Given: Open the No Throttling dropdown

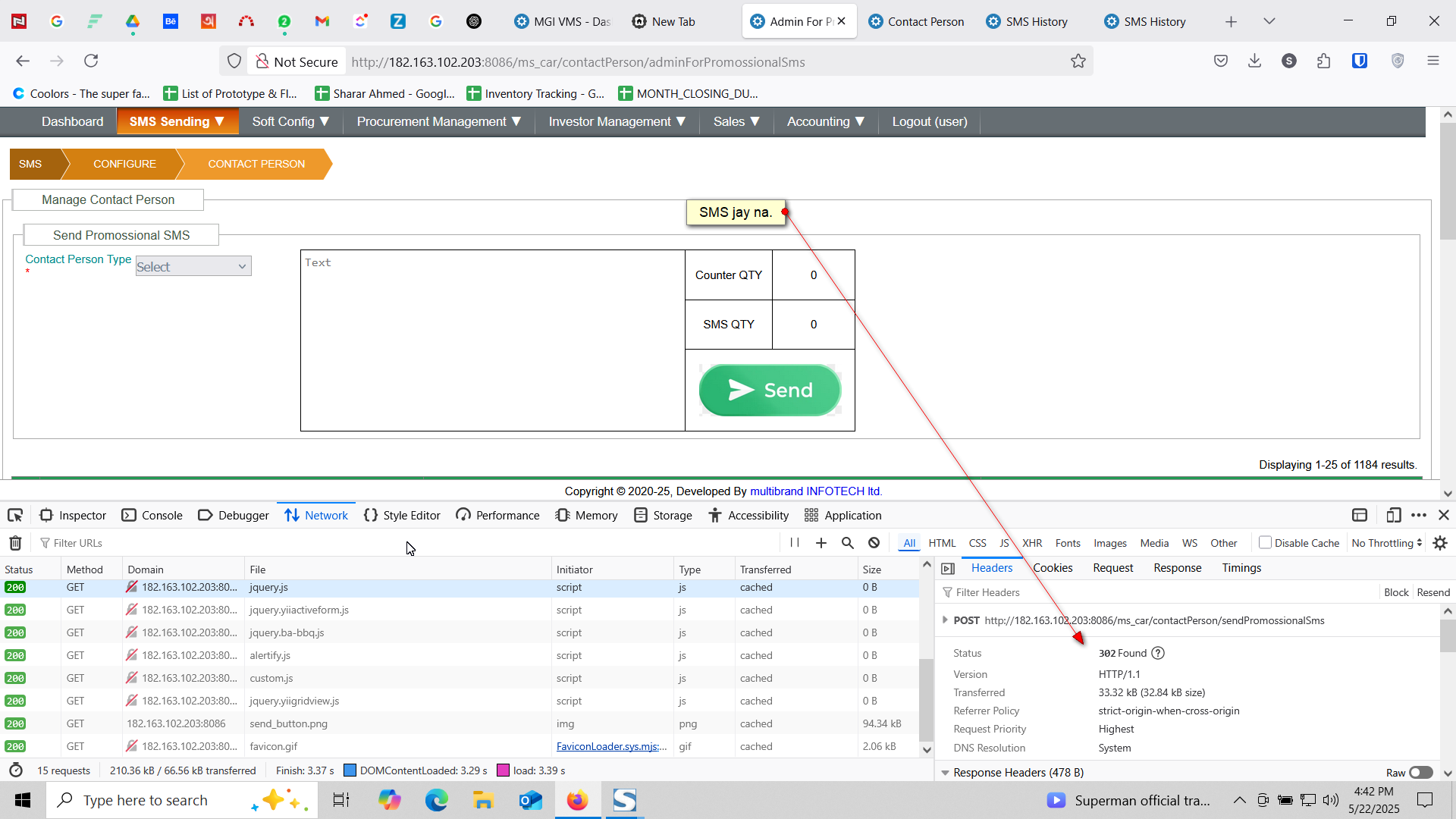Looking at the screenshot, I should point(1386,543).
